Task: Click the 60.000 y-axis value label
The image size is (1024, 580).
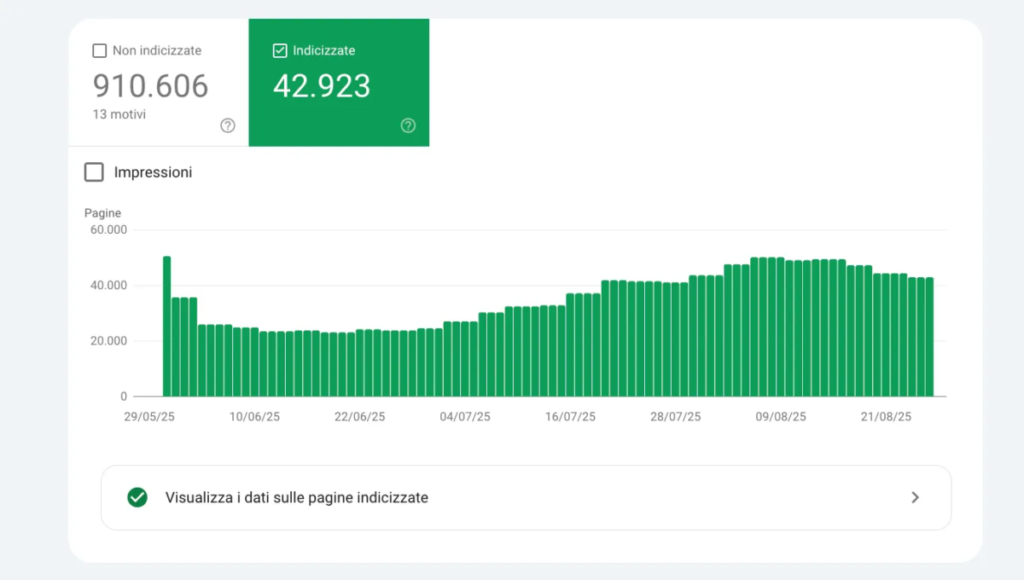Action: pos(108,230)
